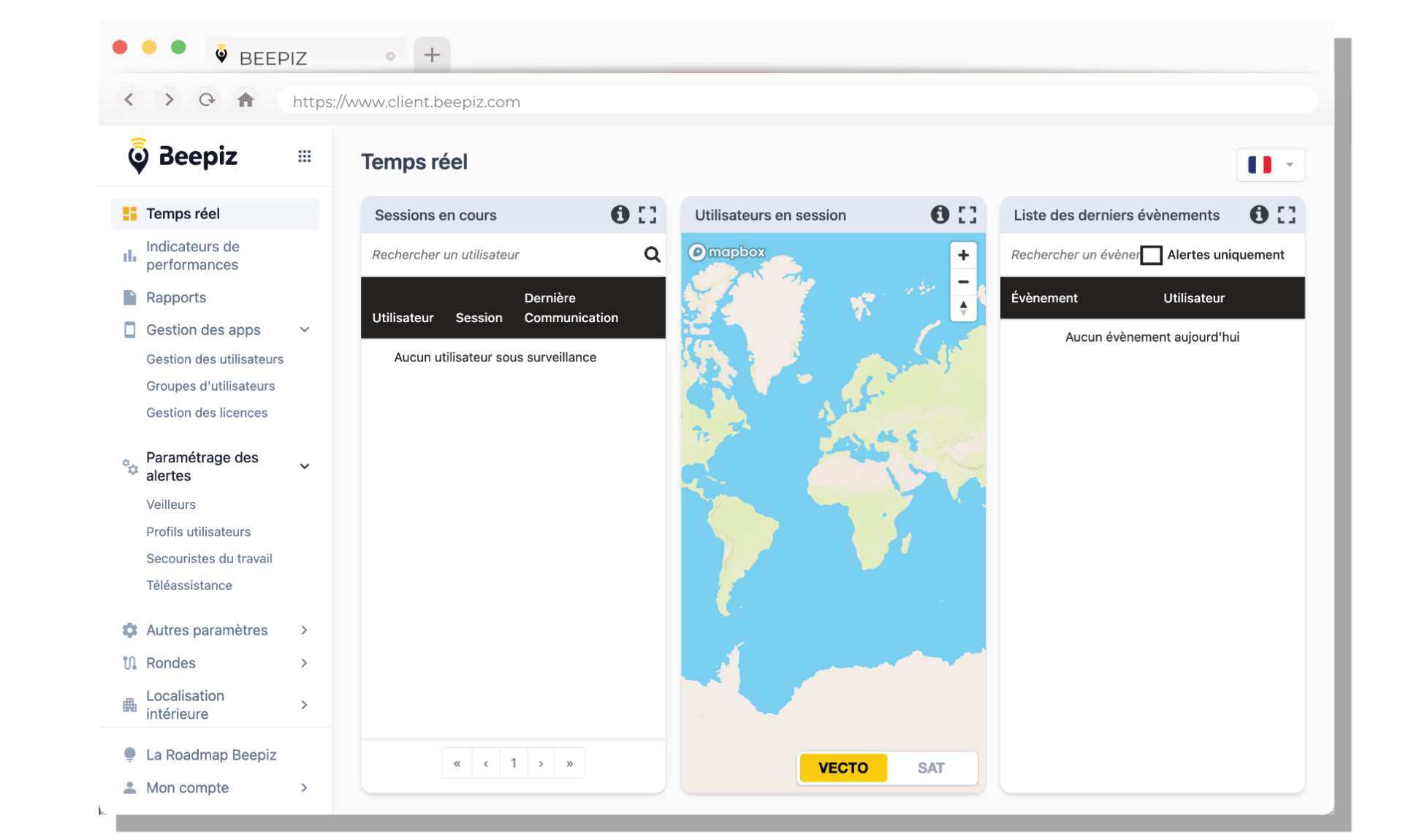Open info for Sessions en cours panel

point(620,215)
